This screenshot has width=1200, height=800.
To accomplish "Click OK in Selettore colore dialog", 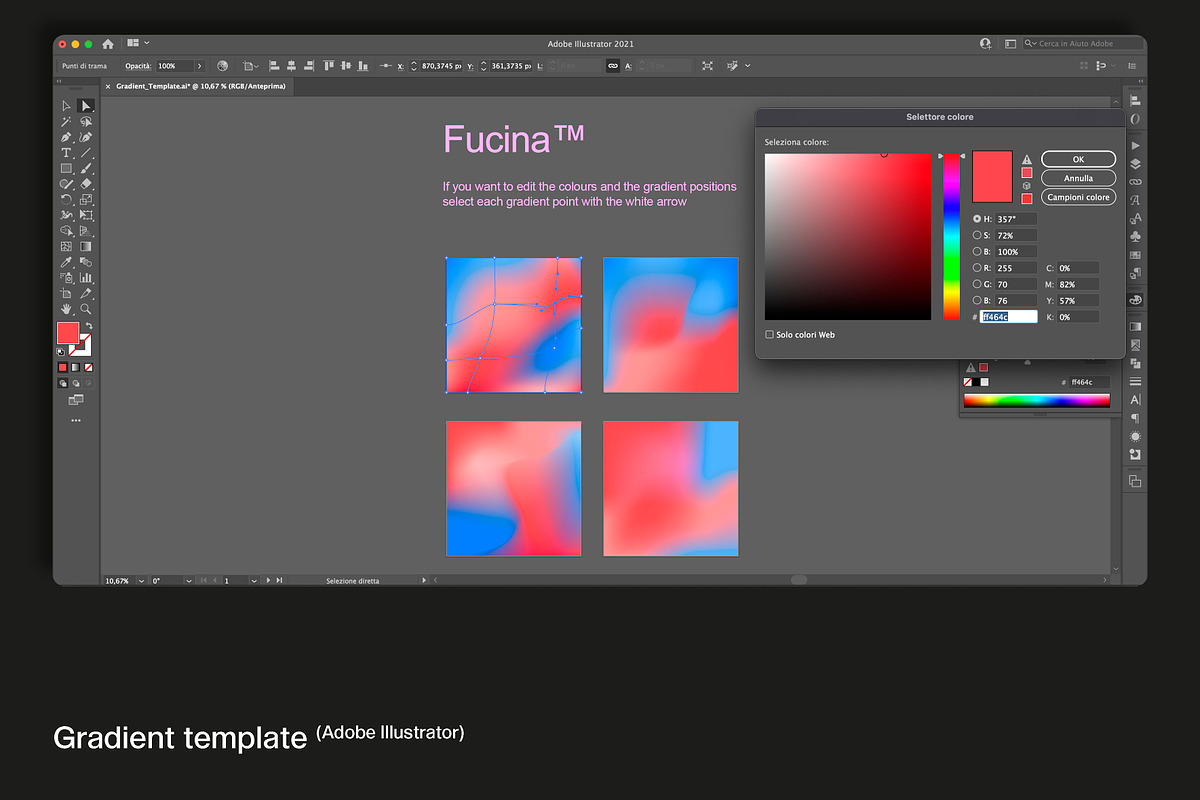I will pyautogui.click(x=1078, y=159).
